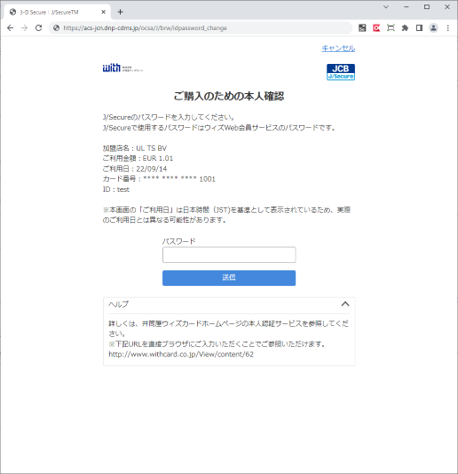458x474 pixels.
Task: Click the blue 送信 submit button
Action: pyautogui.click(x=229, y=278)
